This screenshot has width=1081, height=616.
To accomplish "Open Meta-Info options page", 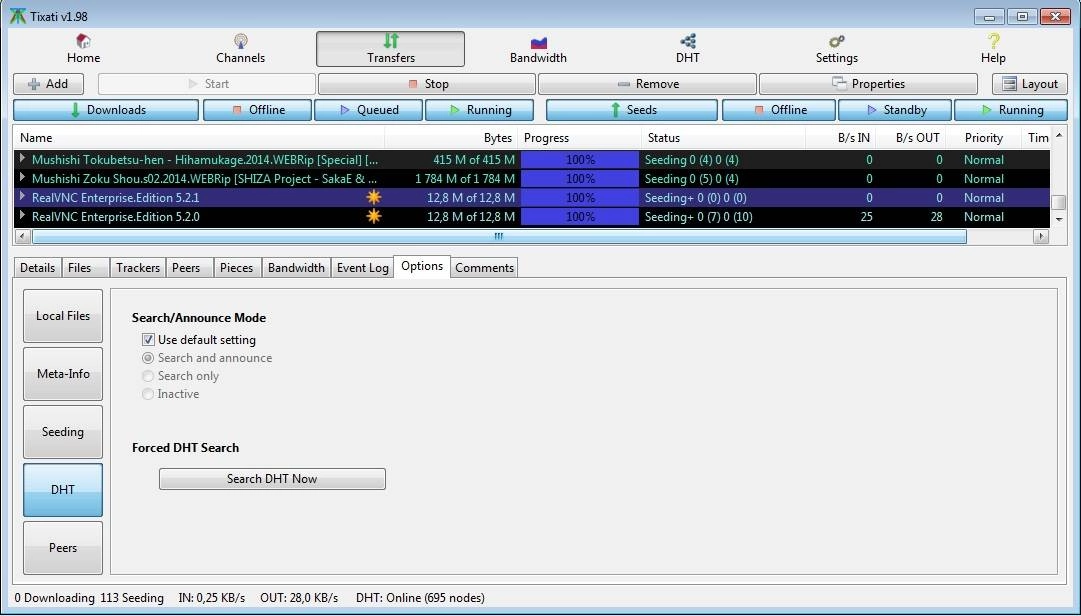I will 63,373.
